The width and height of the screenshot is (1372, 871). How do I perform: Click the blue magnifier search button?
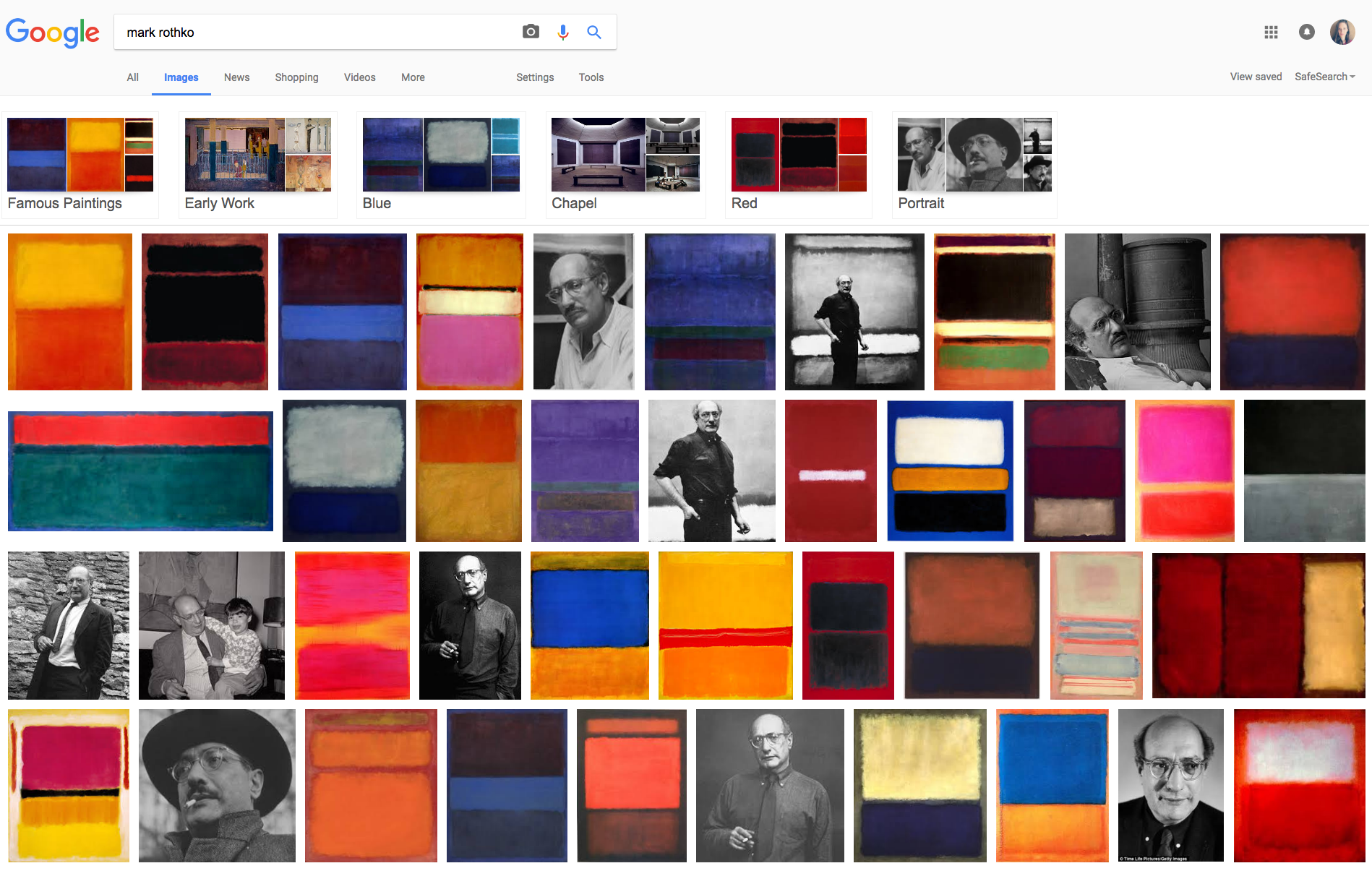(594, 32)
